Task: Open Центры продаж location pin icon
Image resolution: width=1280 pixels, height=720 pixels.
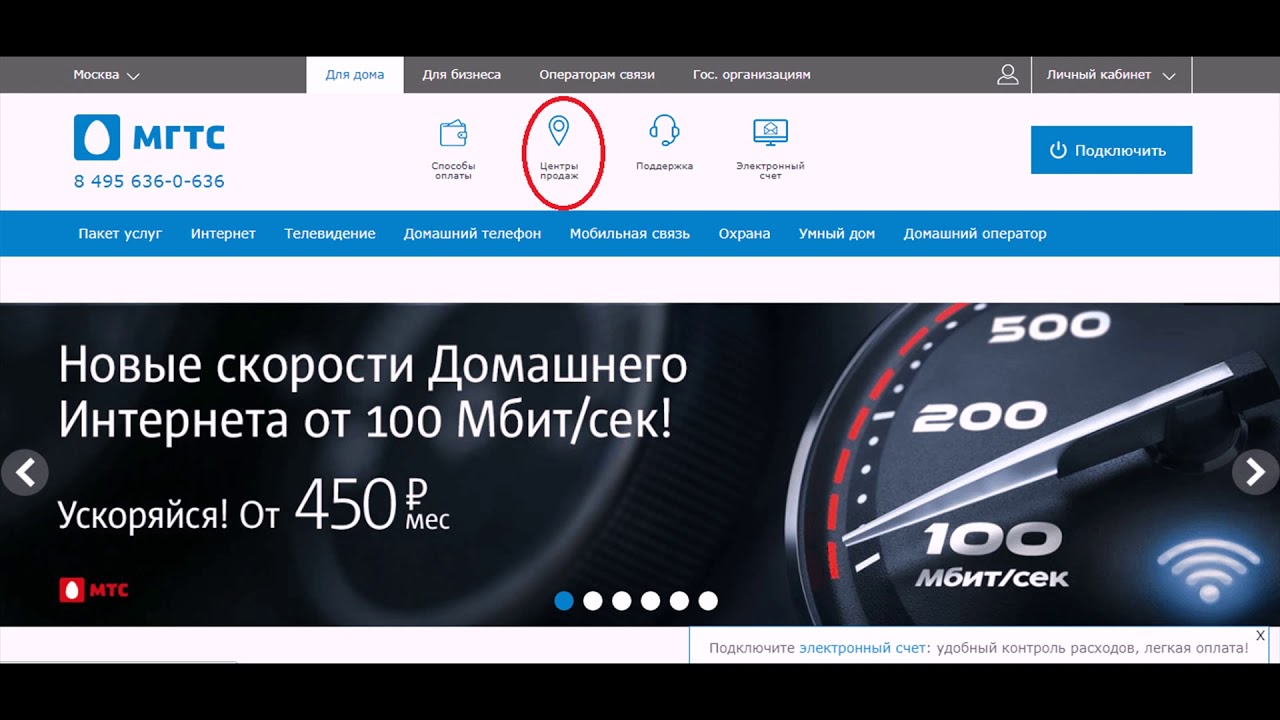Action: pos(559,131)
